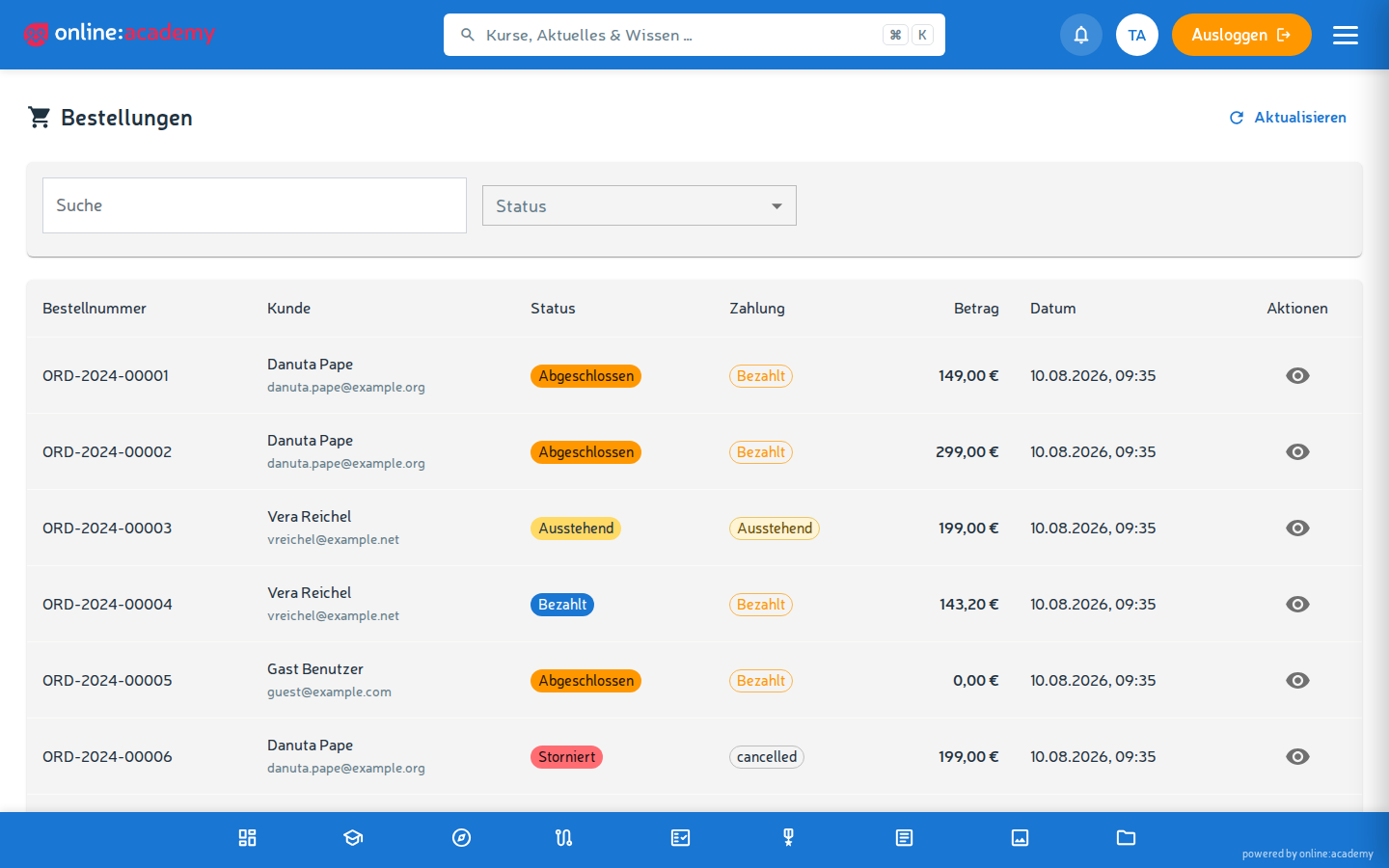This screenshot has height=868, width=1389.
Task: Click the Ausloggen button
Action: pos(1241,35)
